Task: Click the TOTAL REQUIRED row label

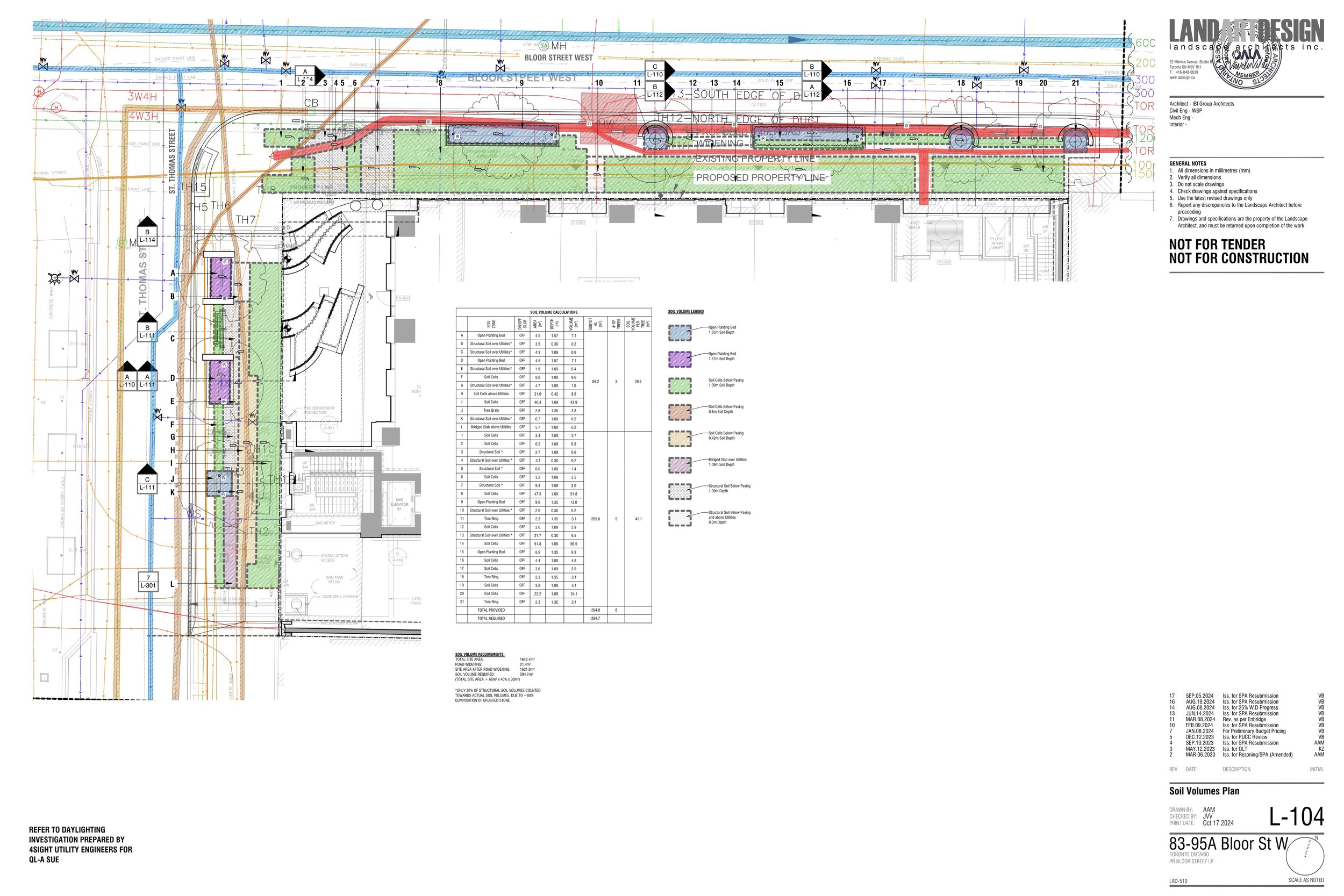Action: (x=491, y=618)
